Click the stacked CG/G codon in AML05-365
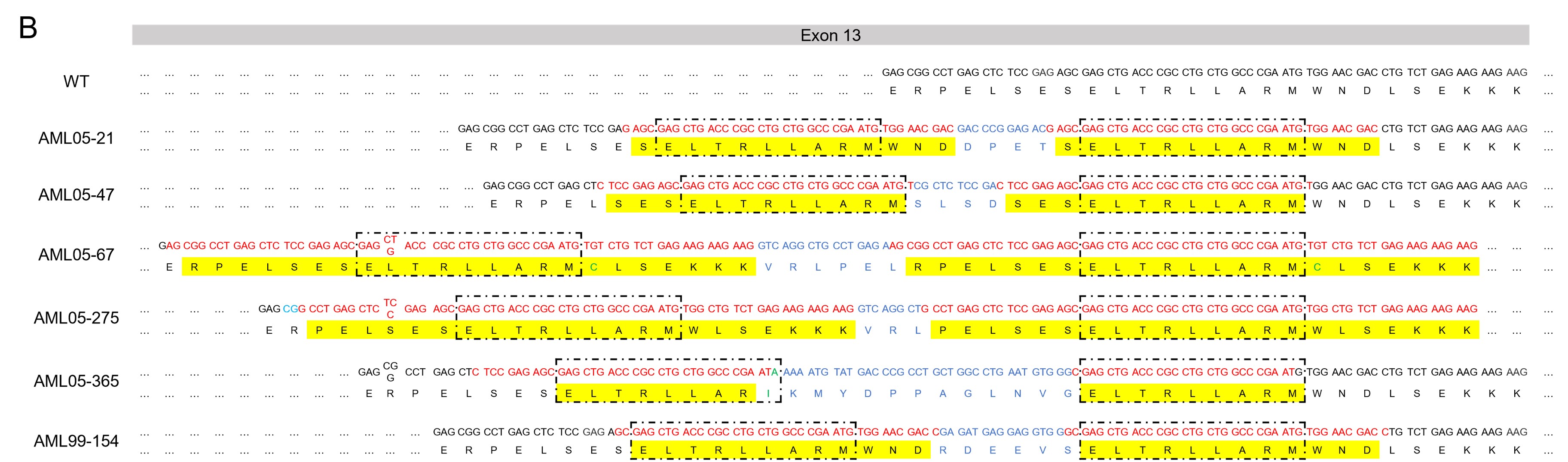 tap(390, 372)
